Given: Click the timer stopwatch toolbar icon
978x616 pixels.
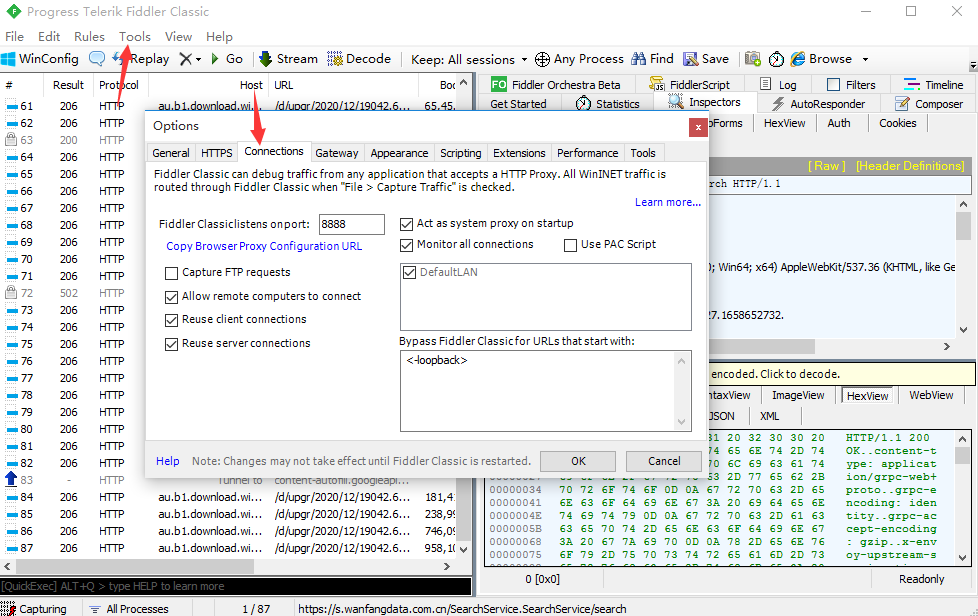Looking at the screenshot, I should pyautogui.click(x=776, y=59).
